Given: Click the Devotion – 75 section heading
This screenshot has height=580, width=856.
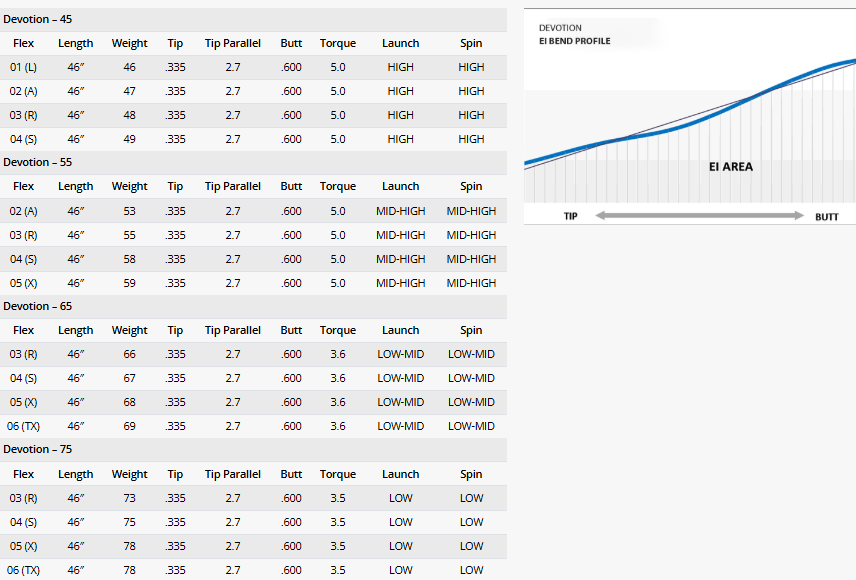Looking at the screenshot, I should click(38, 449).
